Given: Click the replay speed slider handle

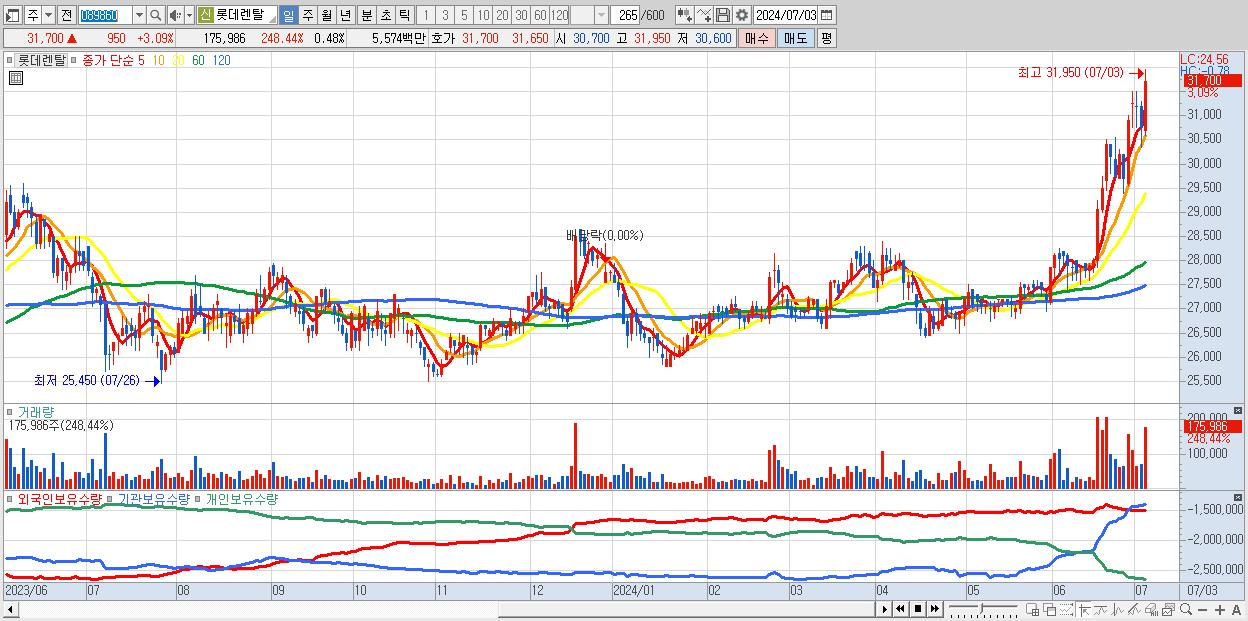Looking at the screenshot, I should point(981,609).
